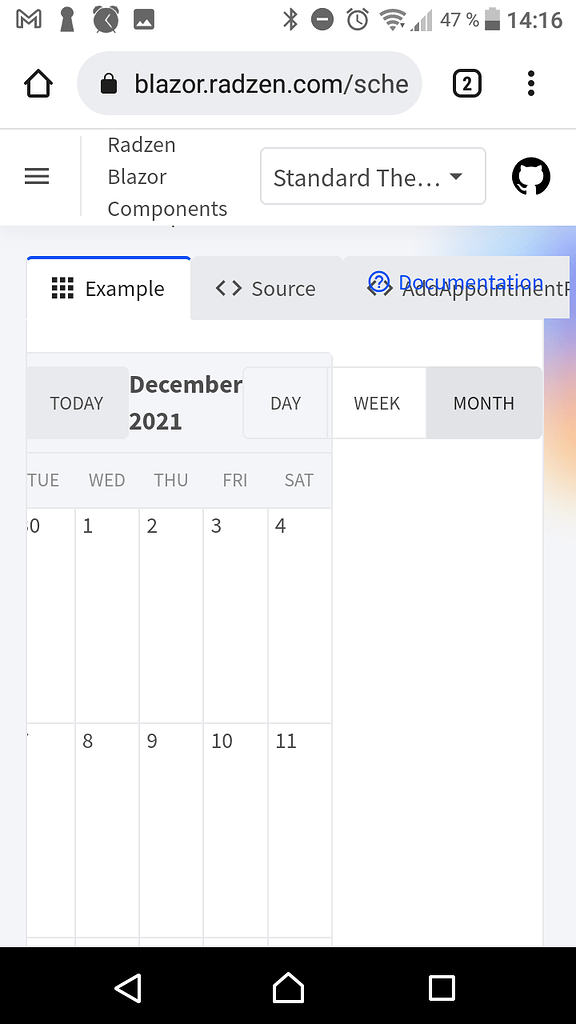Open the Chrome tab switcher showing 2 tabs
The height and width of the screenshot is (1024, 576).
coord(467,83)
